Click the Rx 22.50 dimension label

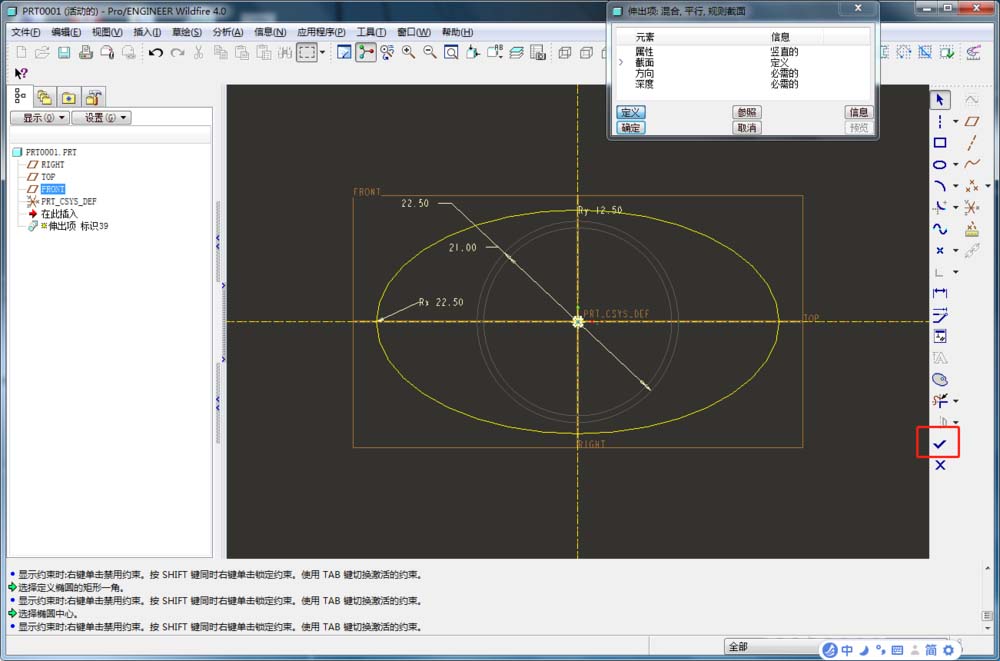click(x=441, y=302)
